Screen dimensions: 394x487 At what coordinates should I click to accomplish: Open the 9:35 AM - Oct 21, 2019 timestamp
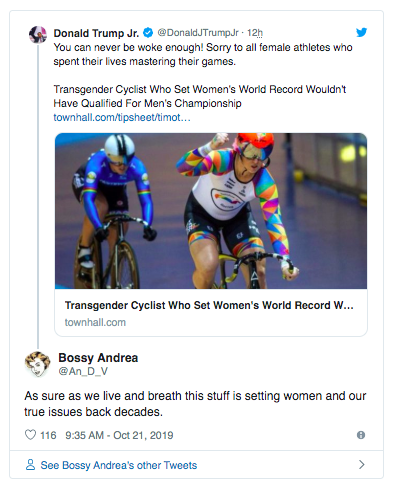[x=119, y=435]
